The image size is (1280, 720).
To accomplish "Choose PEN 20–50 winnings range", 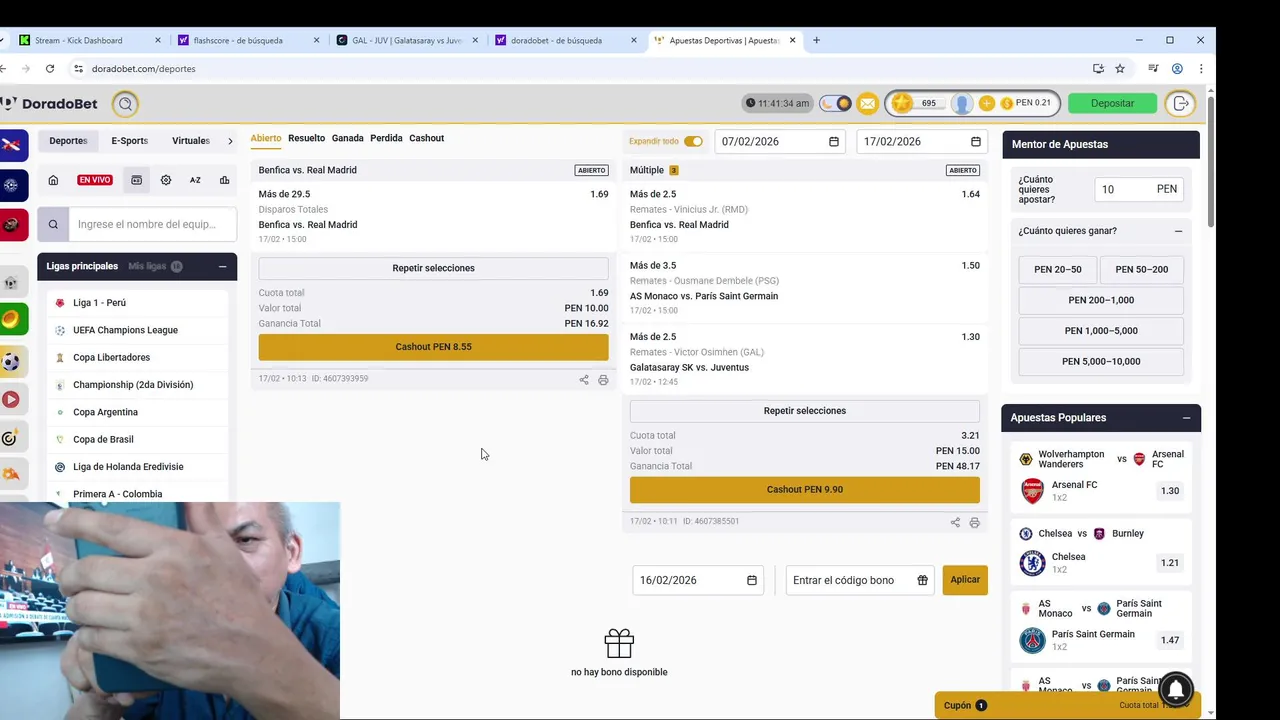I will pyautogui.click(x=1058, y=269).
